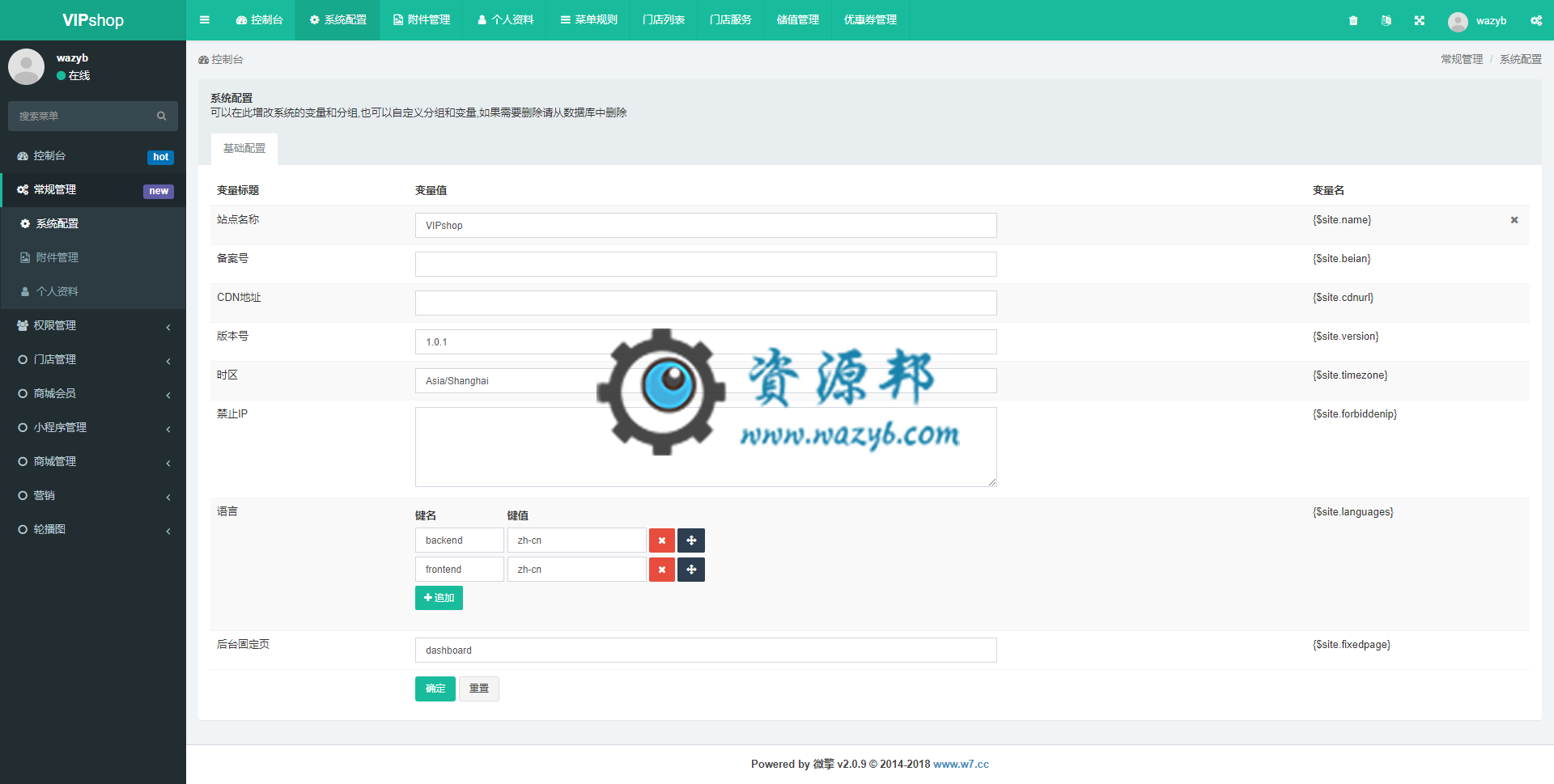The height and width of the screenshot is (784, 1554).
Task: Focus the 禁止IP textarea
Action: [706, 447]
